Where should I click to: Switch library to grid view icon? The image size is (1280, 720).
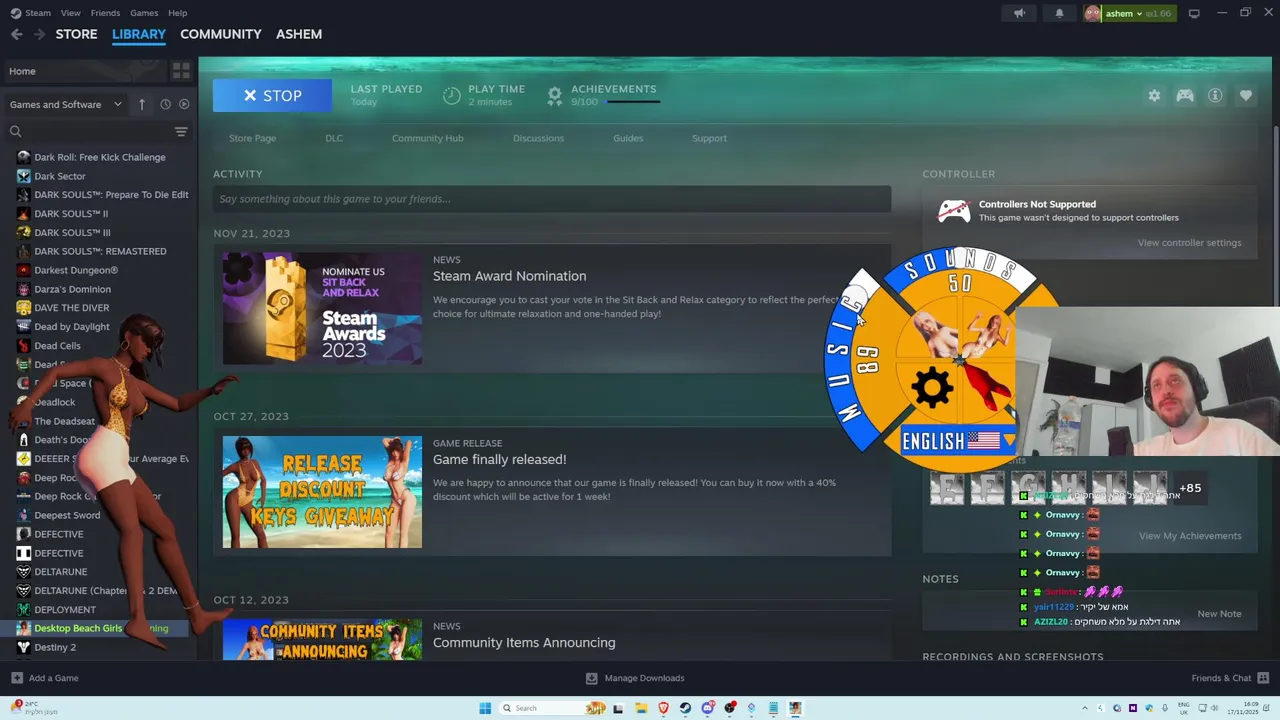click(x=181, y=71)
